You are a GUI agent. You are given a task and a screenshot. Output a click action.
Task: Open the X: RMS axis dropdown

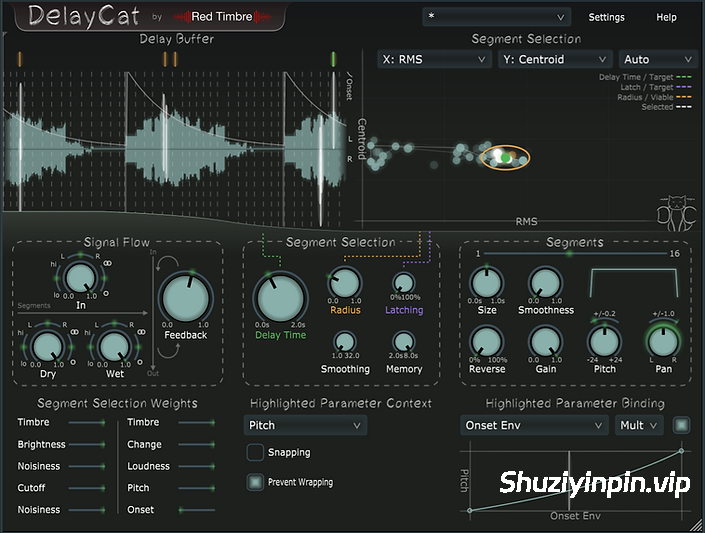pos(433,59)
